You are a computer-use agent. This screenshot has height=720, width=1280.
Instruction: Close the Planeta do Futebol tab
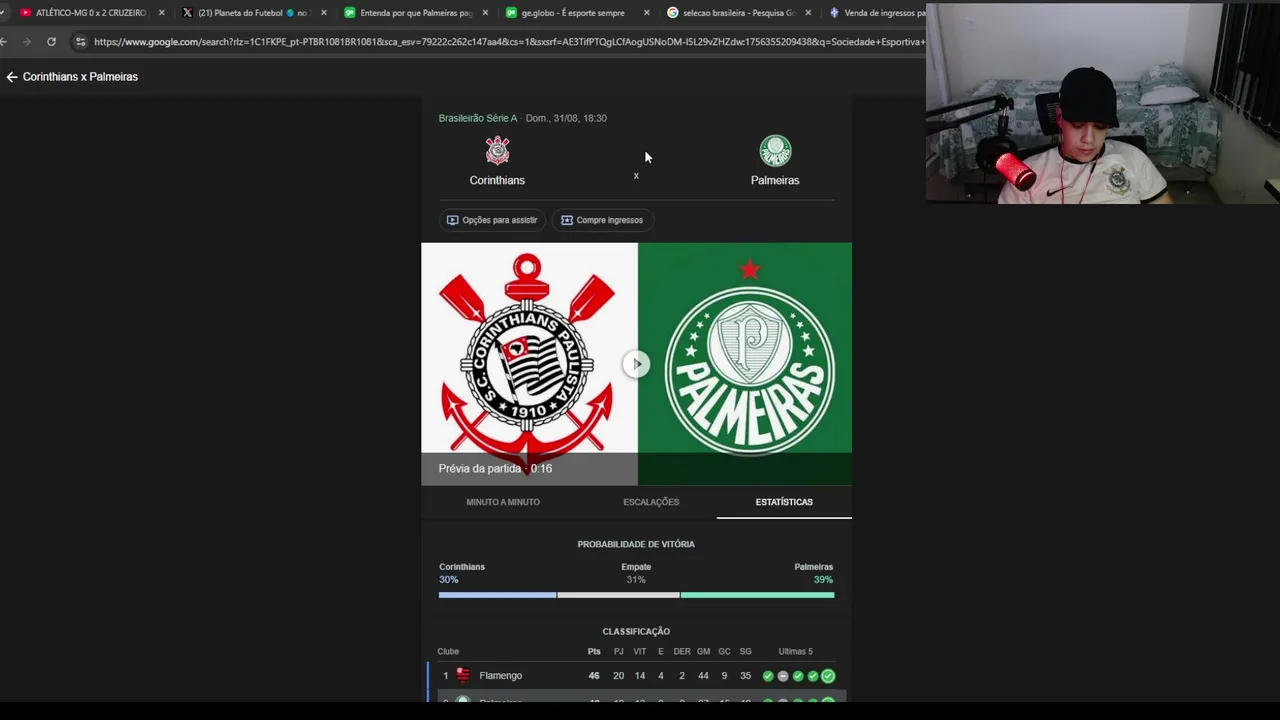(x=323, y=13)
